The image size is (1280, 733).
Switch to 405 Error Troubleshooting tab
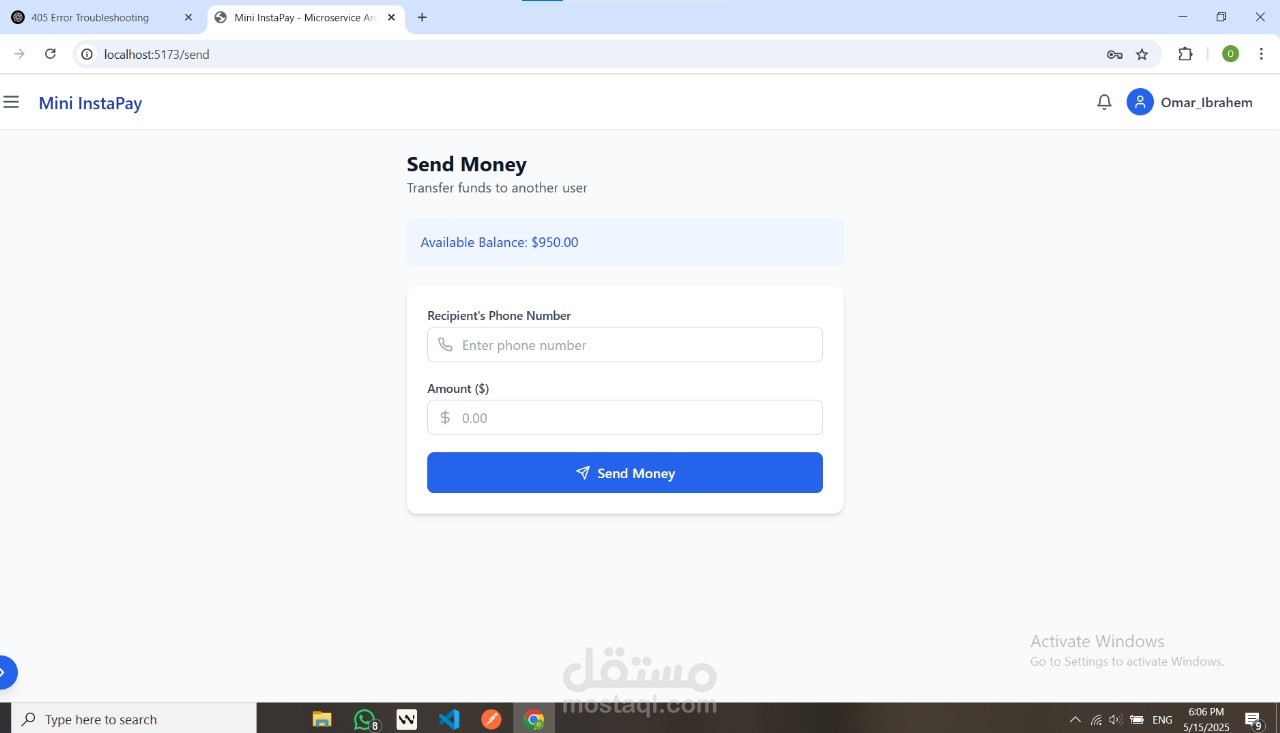coord(102,17)
